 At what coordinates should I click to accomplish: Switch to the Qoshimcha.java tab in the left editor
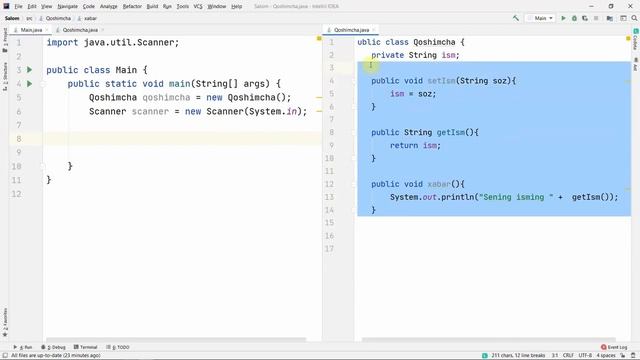click(80, 30)
